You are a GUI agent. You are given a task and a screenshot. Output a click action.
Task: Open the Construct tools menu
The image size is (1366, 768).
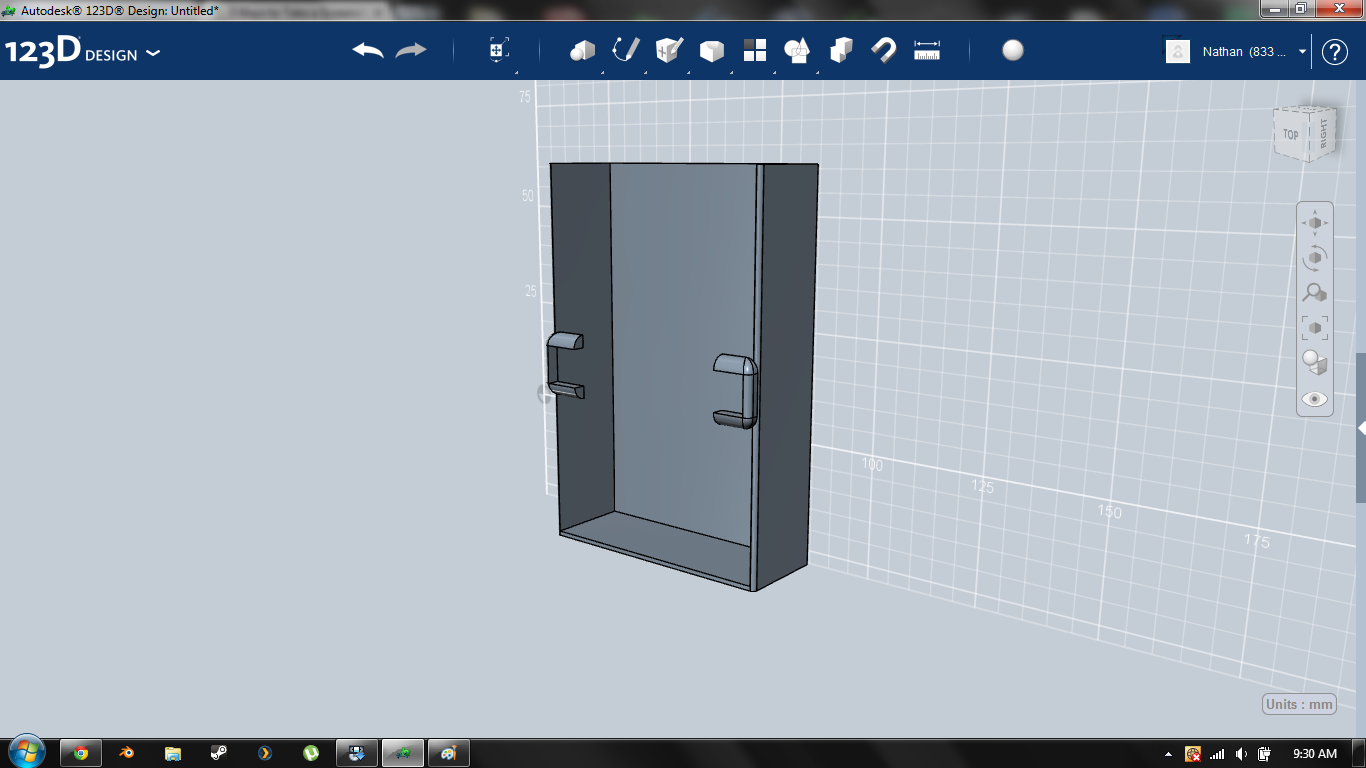tap(669, 51)
